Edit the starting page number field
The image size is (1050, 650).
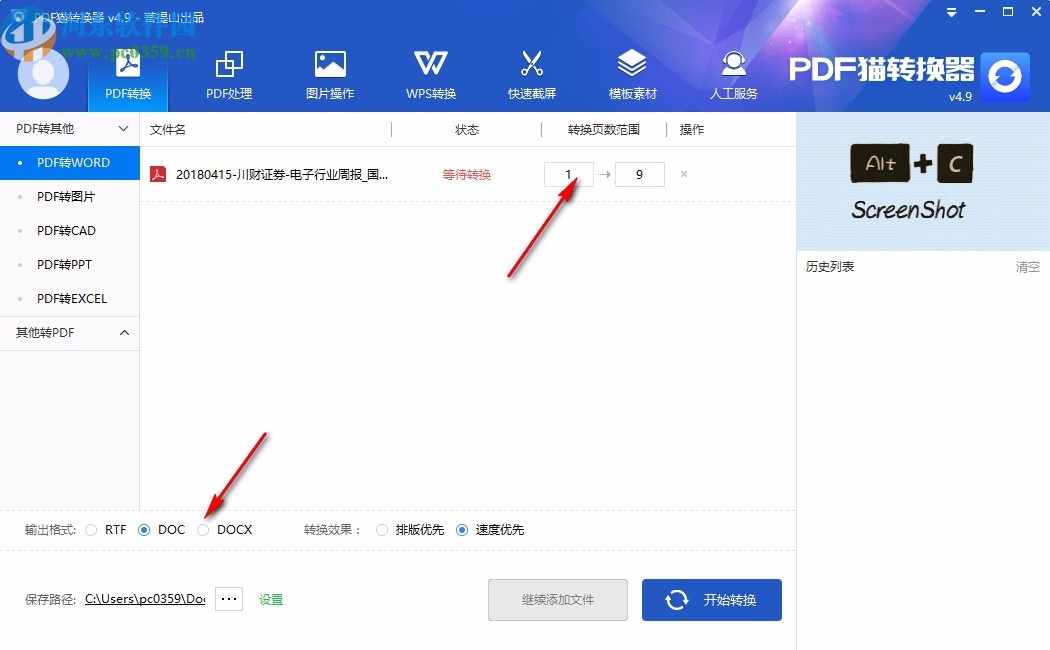[567, 173]
